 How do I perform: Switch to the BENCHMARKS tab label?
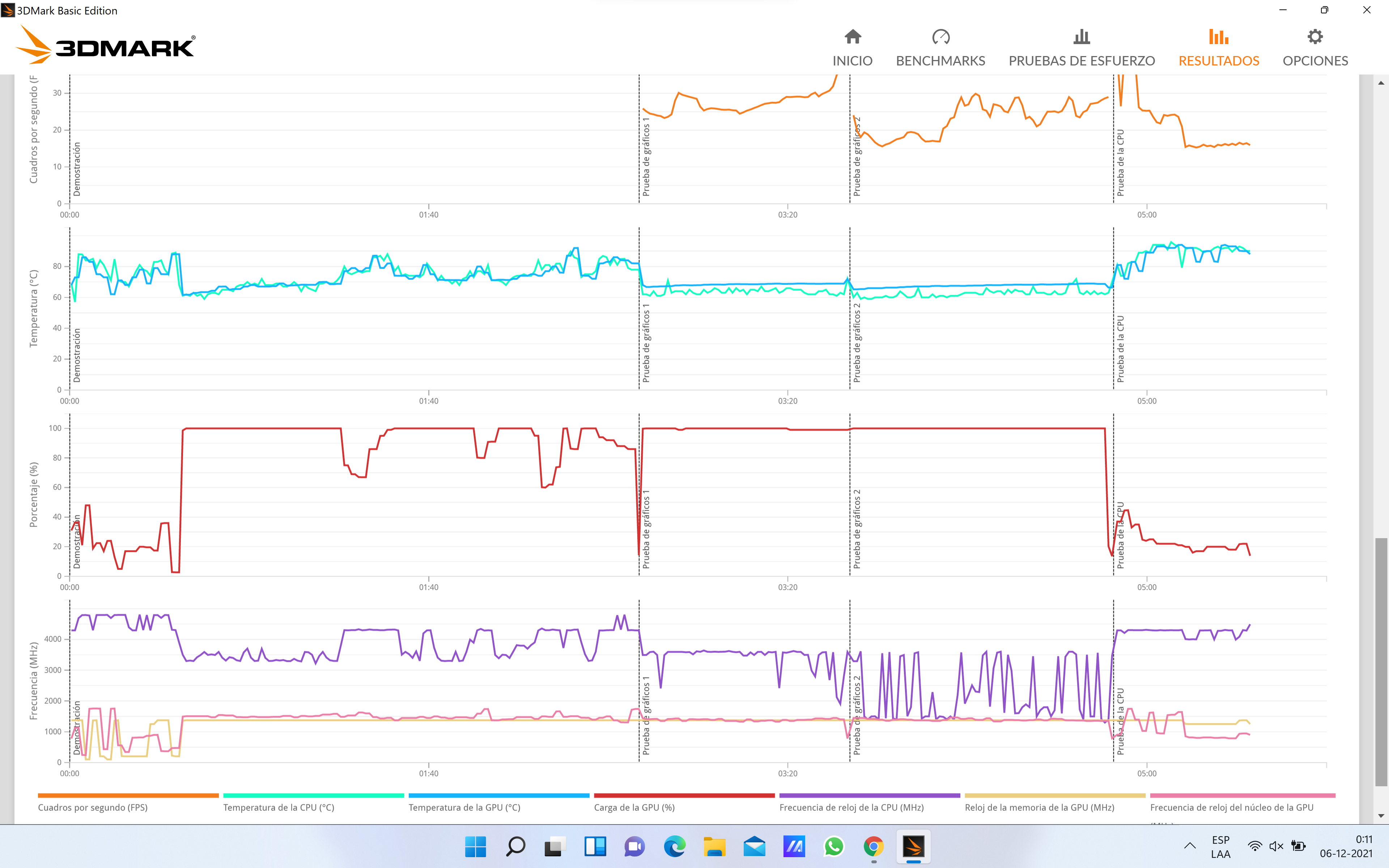click(940, 60)
